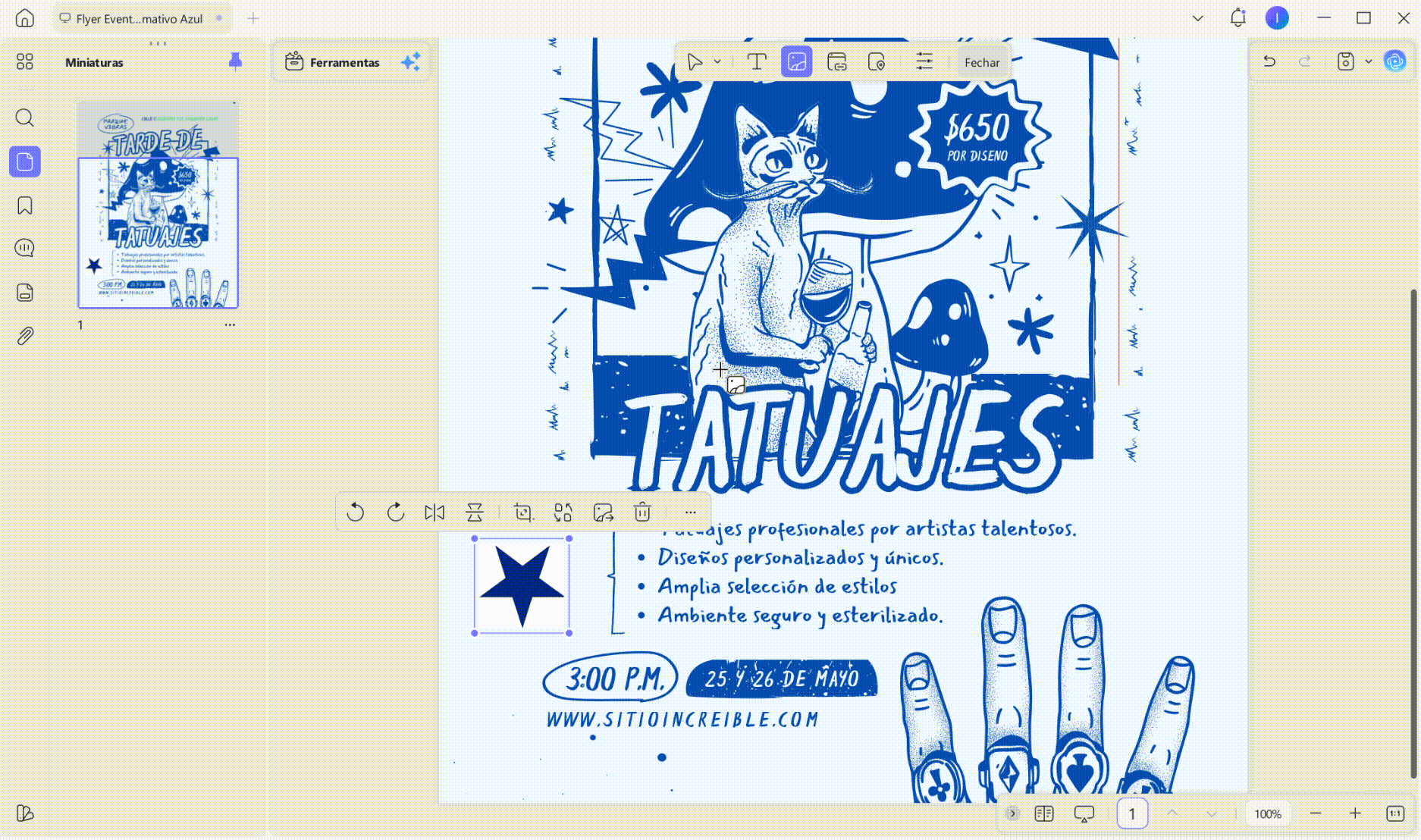Open the print sidebar icon

click(25, 293)
